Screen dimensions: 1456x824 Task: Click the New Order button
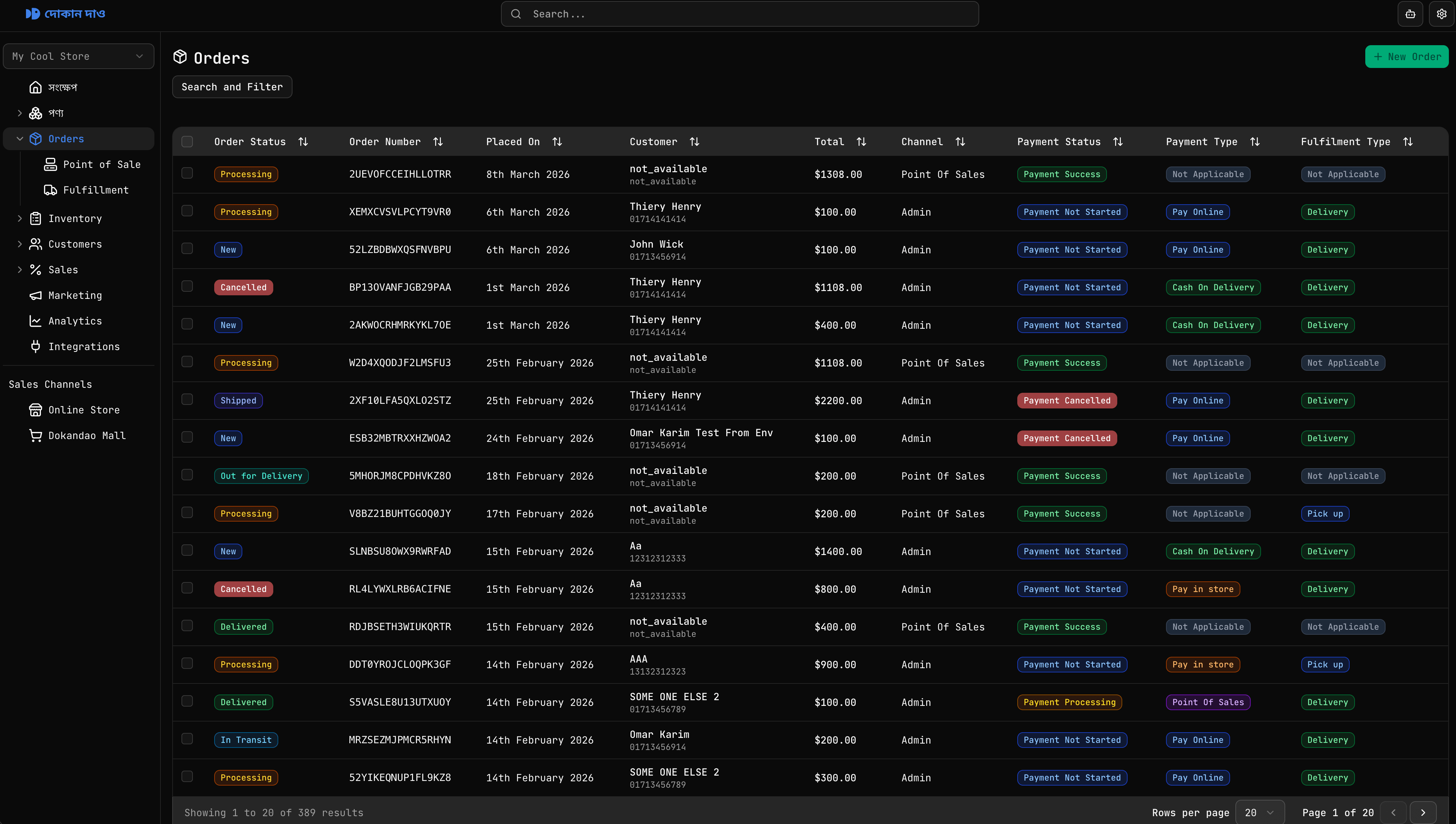click(1407, 57)
